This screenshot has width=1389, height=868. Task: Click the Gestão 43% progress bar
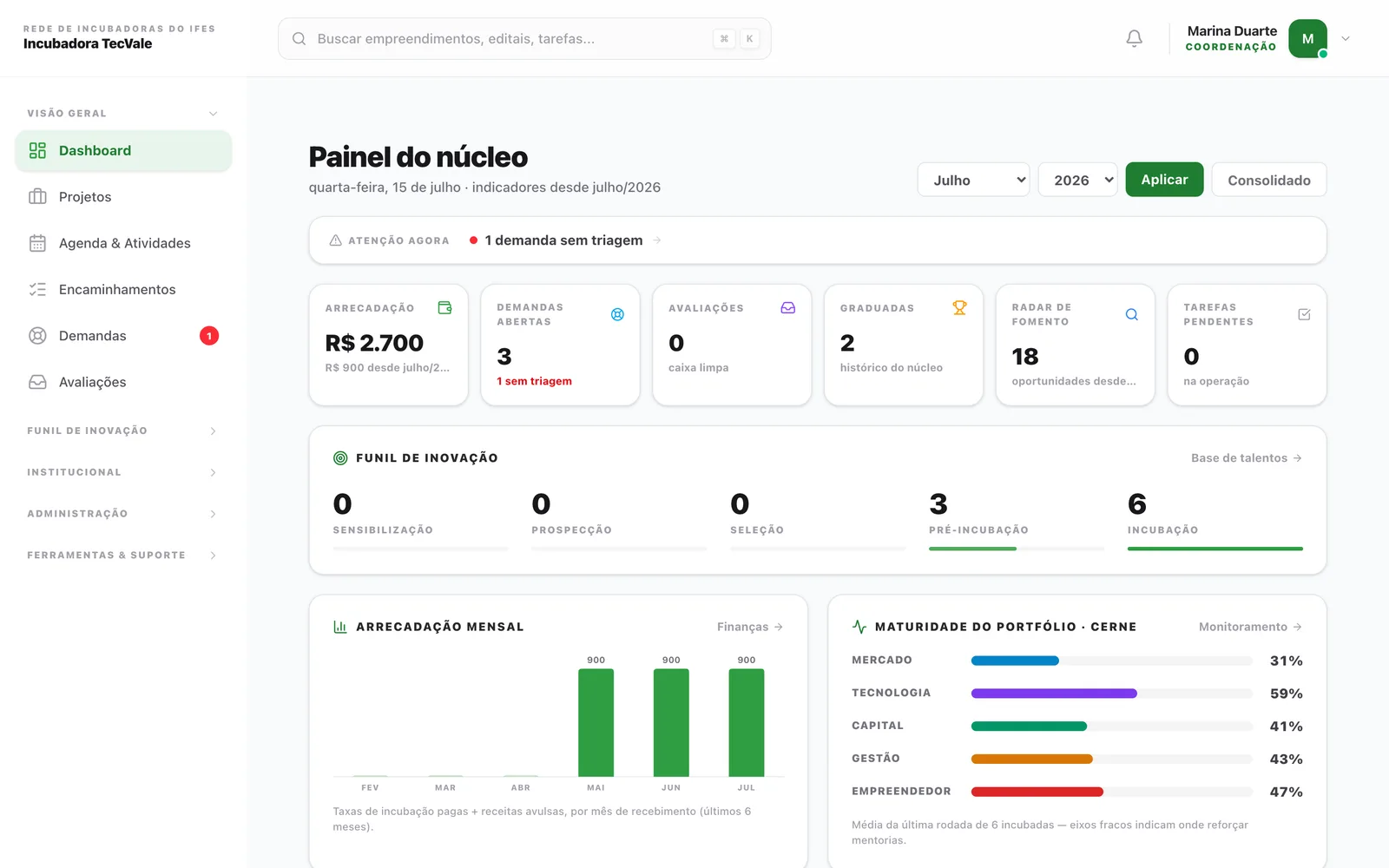pyautogui.click(x=1111, y=759)
